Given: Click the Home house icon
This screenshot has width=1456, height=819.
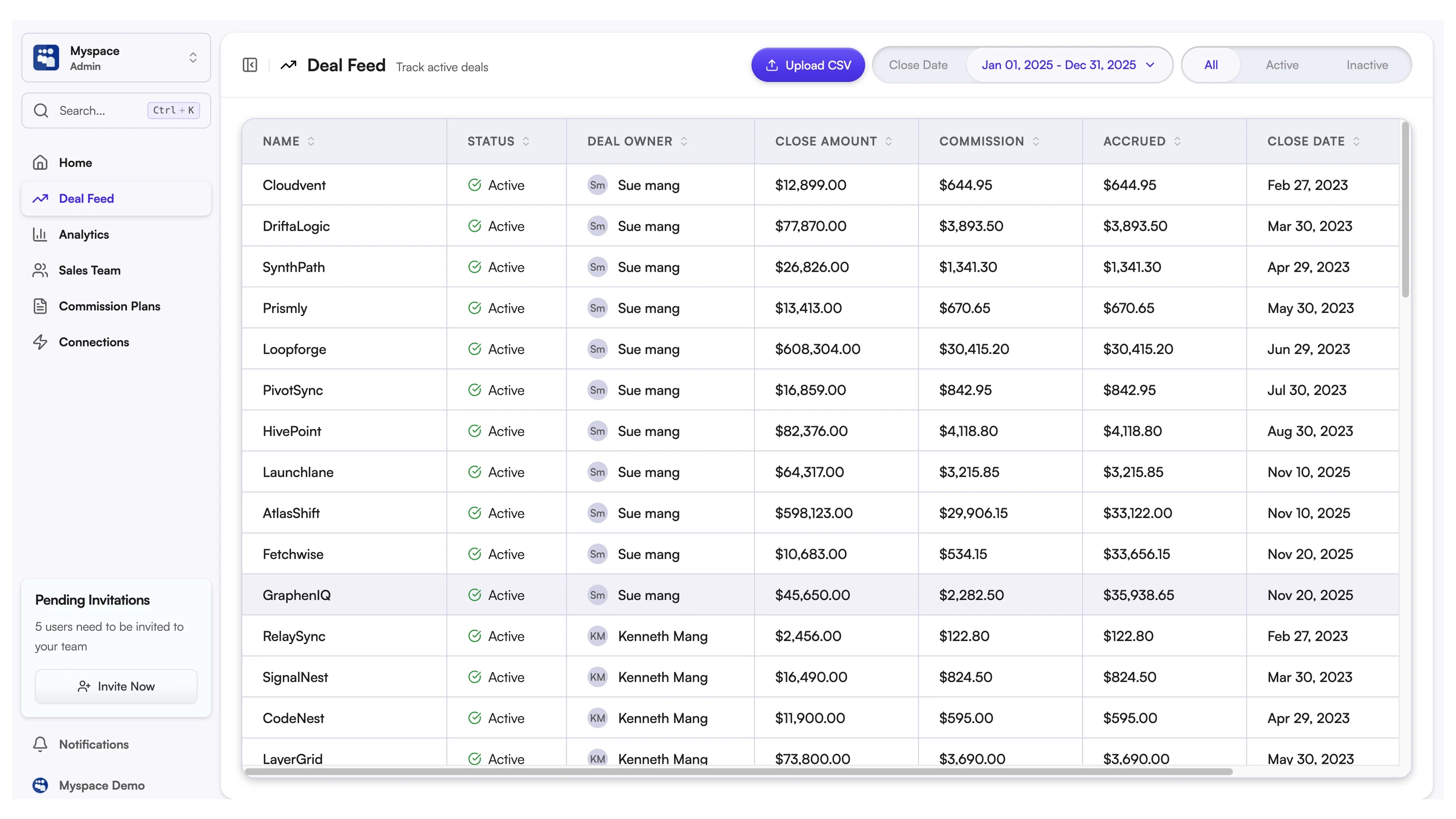Looking at the screenshot, I should (x=40, y=163).
